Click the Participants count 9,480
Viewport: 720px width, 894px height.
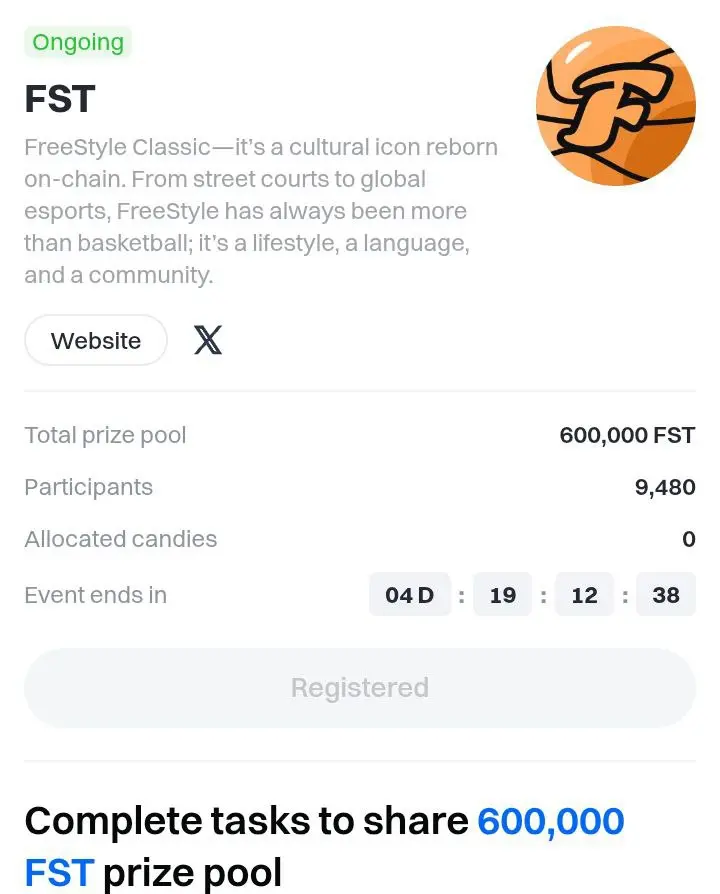(665, 487)
